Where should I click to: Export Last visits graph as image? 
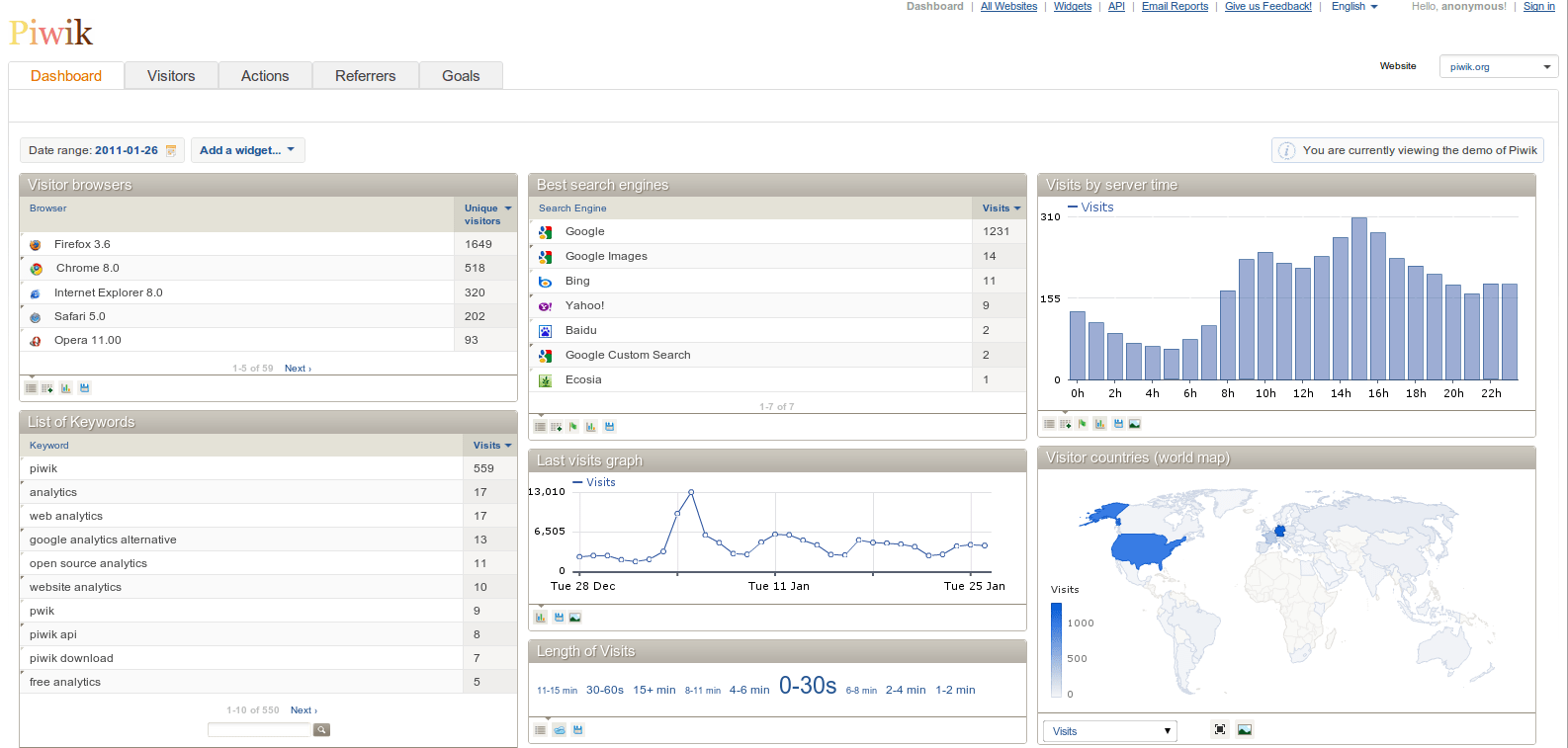coord(575,618)
